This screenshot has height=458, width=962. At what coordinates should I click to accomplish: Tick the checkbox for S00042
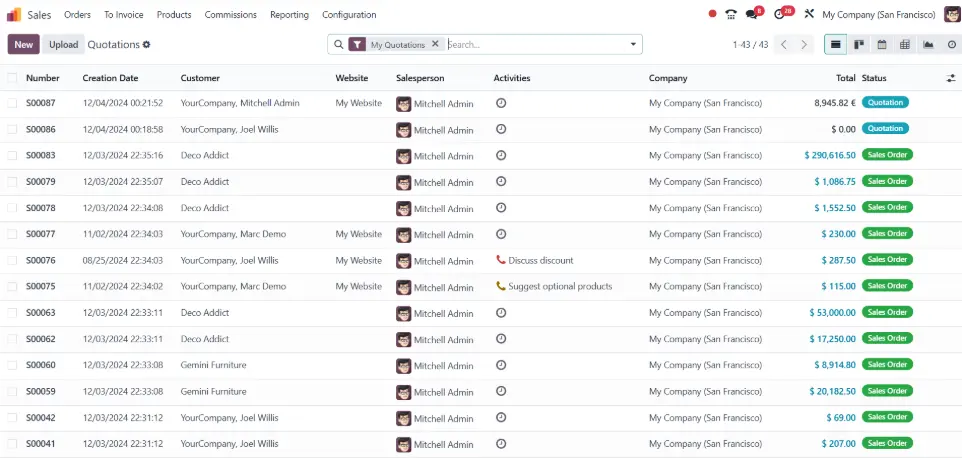(x=12, y=418)
